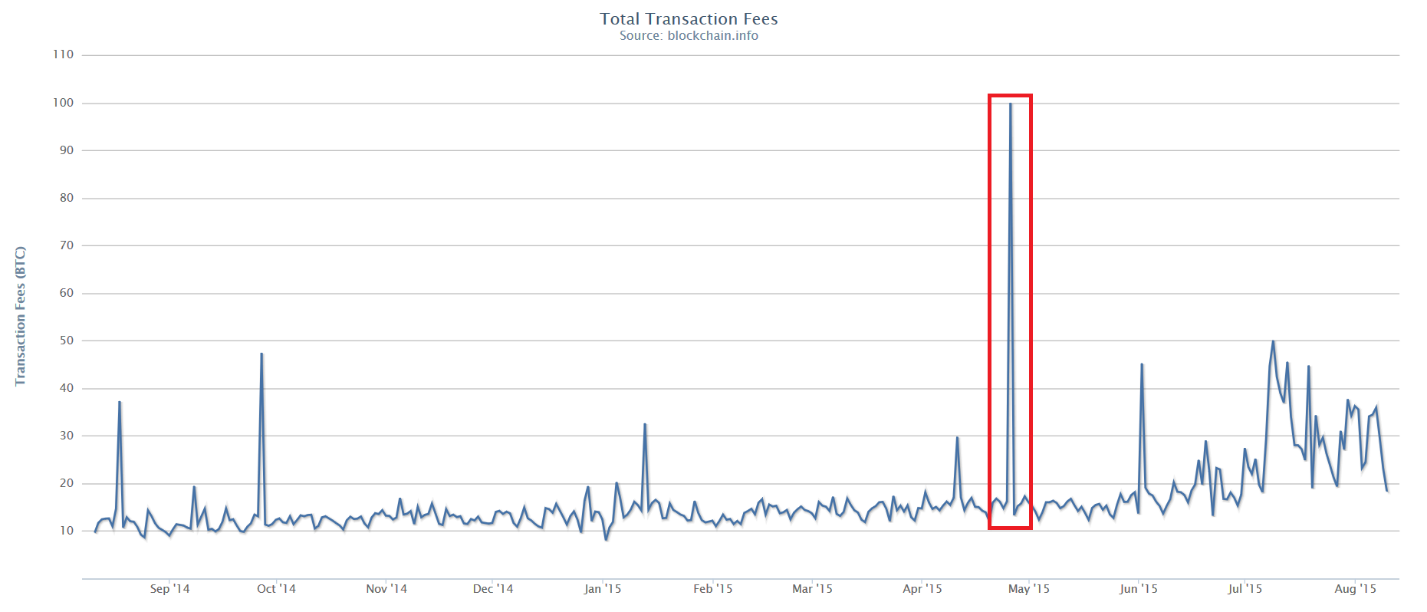
Task: Click the "Mar '15" x-axis label
Action: (x=812, y=589)
